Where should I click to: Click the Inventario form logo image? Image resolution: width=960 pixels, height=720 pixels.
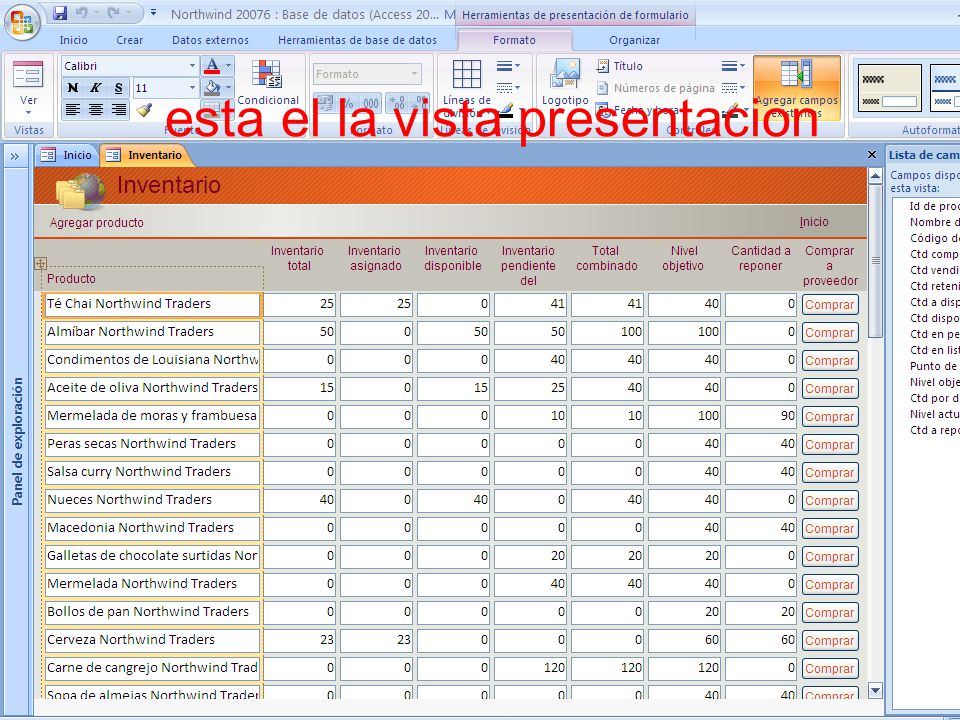coord(80,191)
